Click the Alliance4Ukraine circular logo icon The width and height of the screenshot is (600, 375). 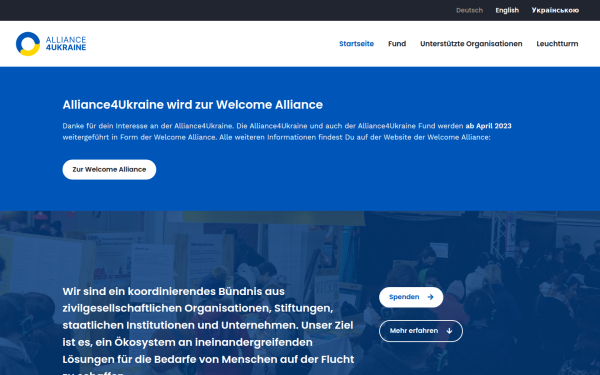tap(28, 44)
